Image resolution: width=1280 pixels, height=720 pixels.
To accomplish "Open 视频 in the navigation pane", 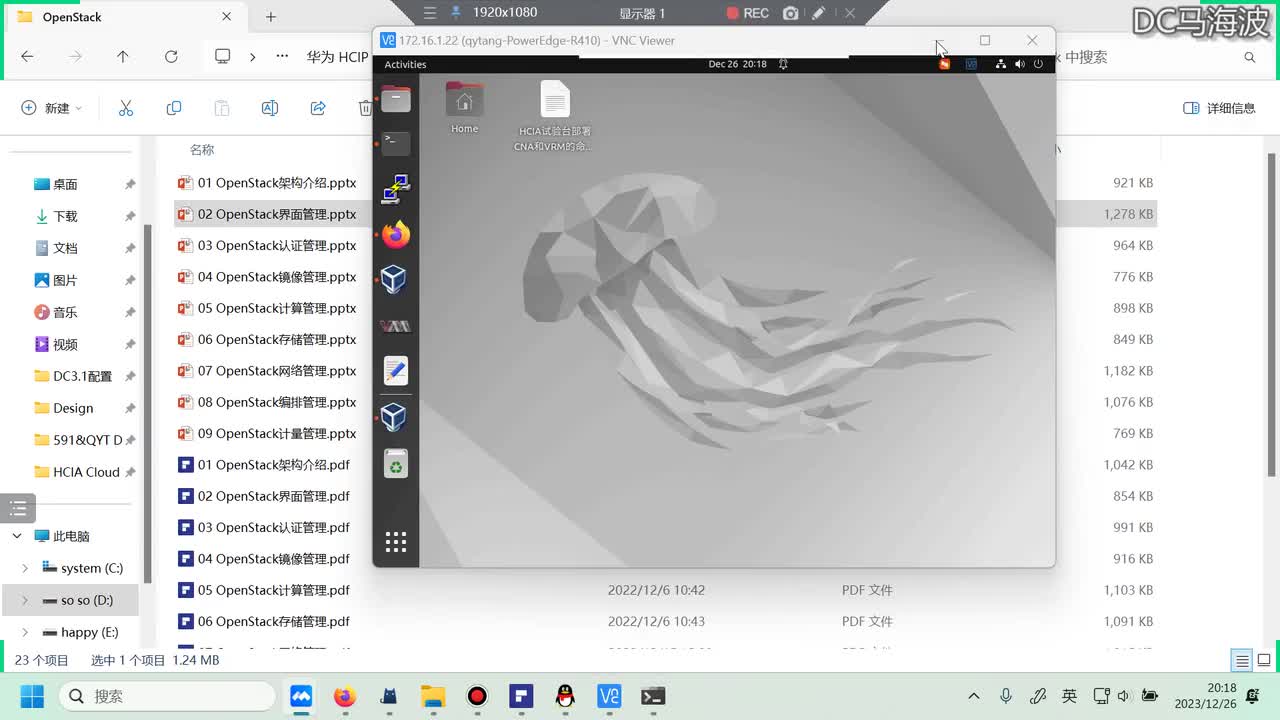I will point(65,344).
